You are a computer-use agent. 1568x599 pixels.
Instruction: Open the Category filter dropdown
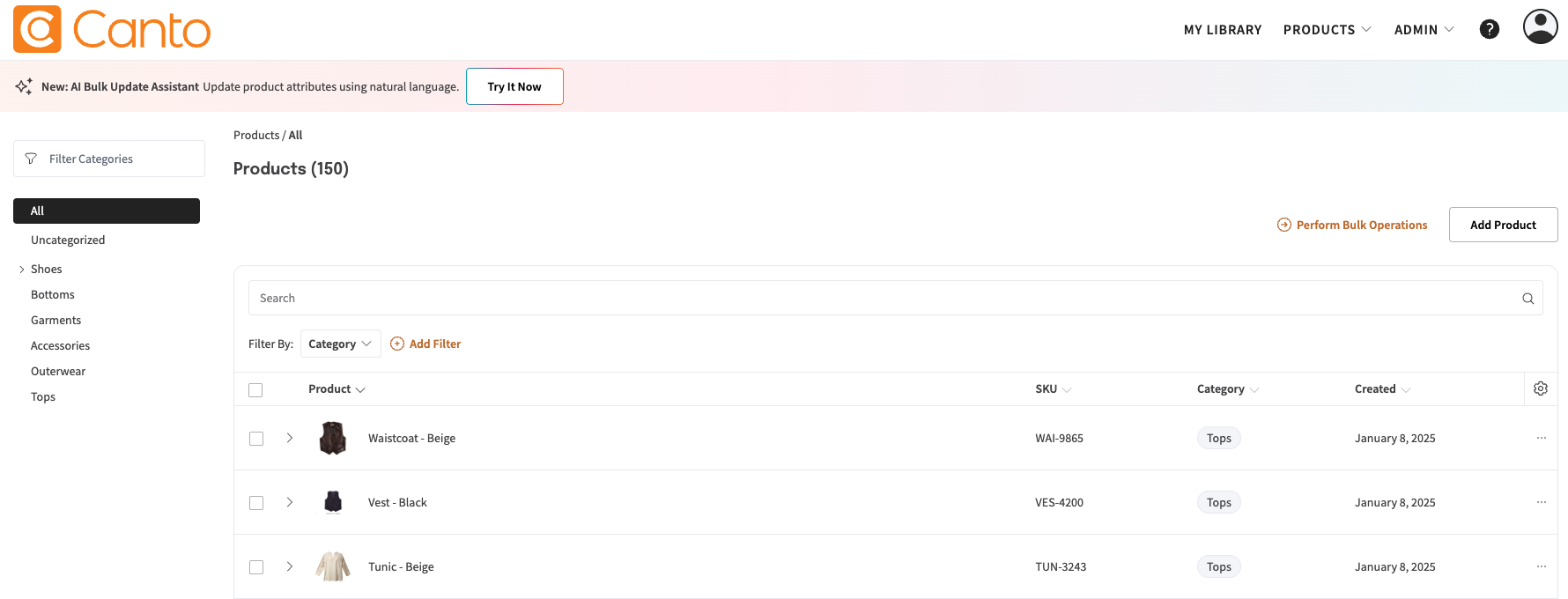tap(341, 344)
